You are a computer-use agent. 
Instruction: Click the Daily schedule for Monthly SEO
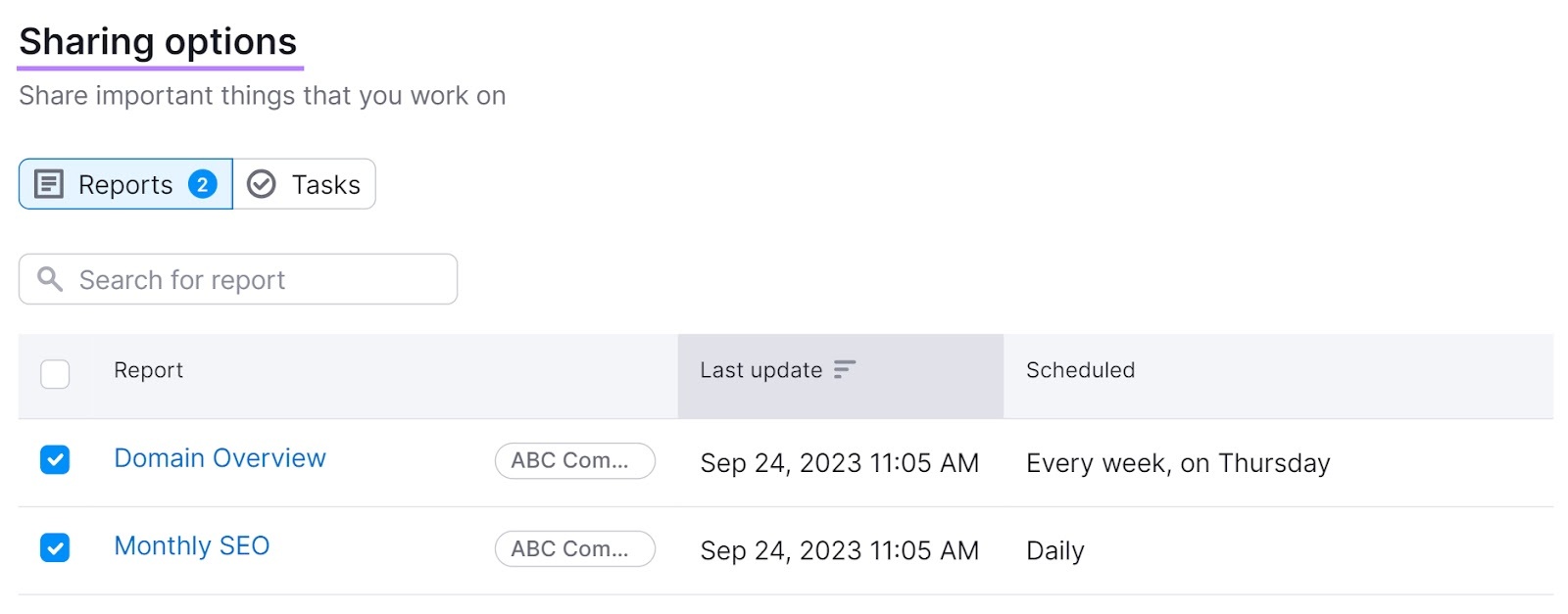1054,551
